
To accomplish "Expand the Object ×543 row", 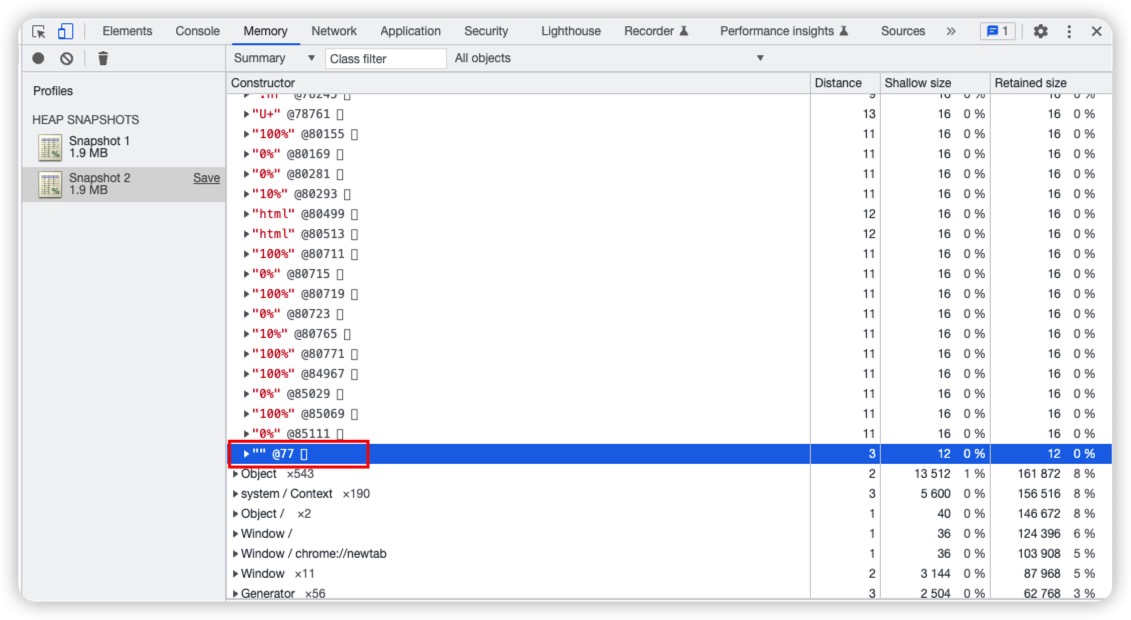I will 236,474.
